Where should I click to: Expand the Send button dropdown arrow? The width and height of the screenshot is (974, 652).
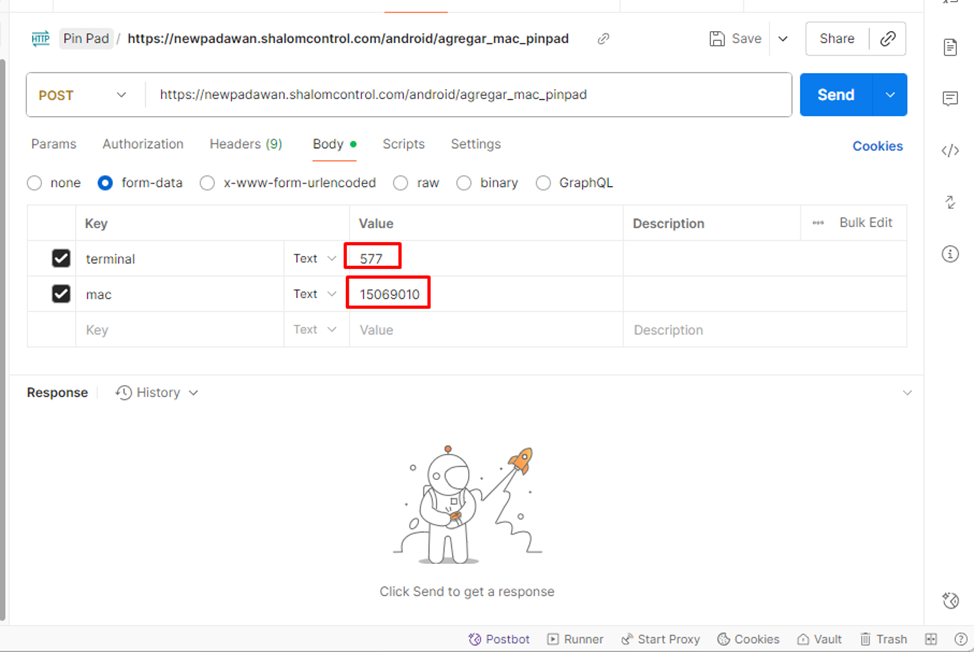pos(889,95)
